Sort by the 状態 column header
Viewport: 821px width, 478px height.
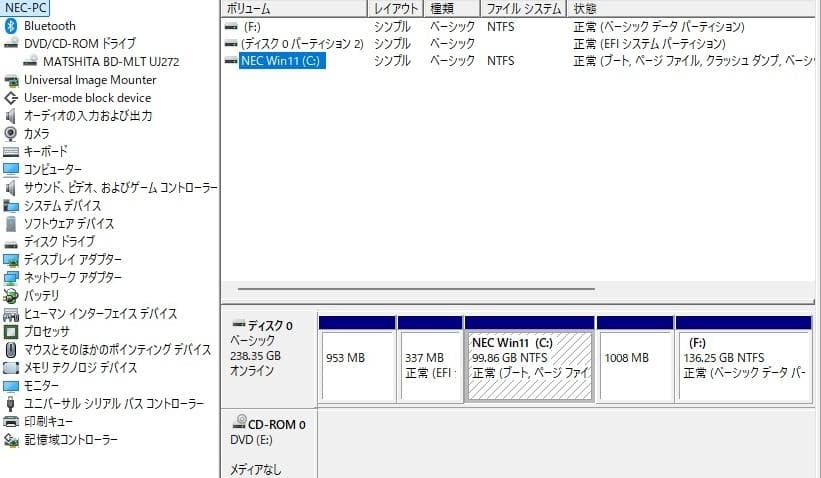[692, 8]
